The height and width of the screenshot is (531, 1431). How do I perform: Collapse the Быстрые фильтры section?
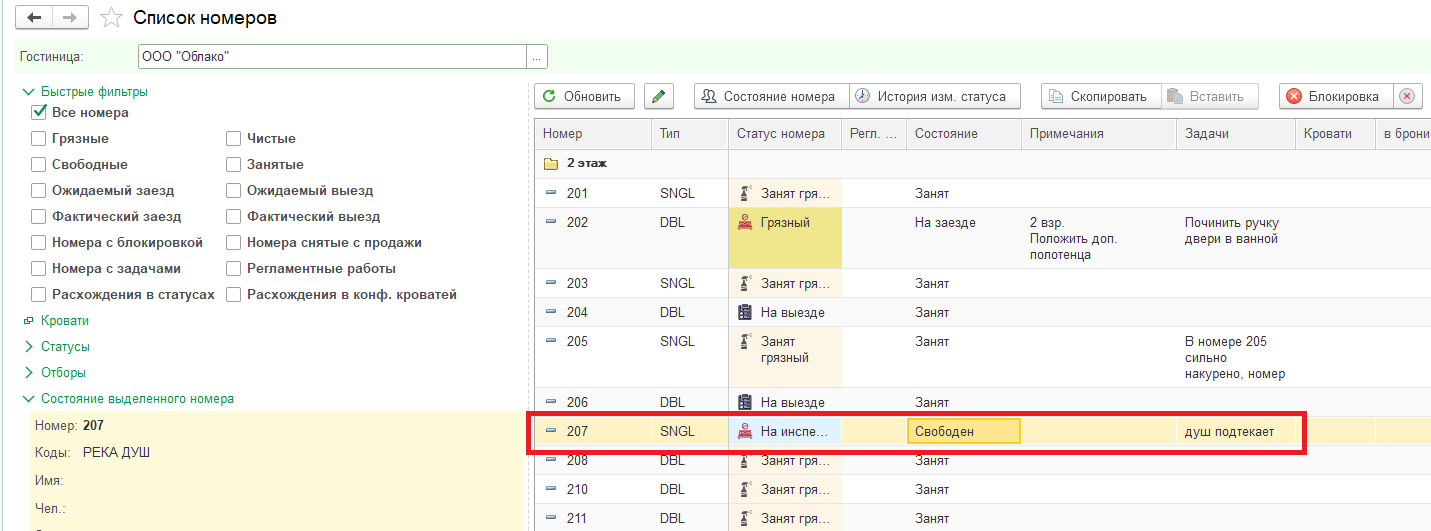[x=28, y=92]
